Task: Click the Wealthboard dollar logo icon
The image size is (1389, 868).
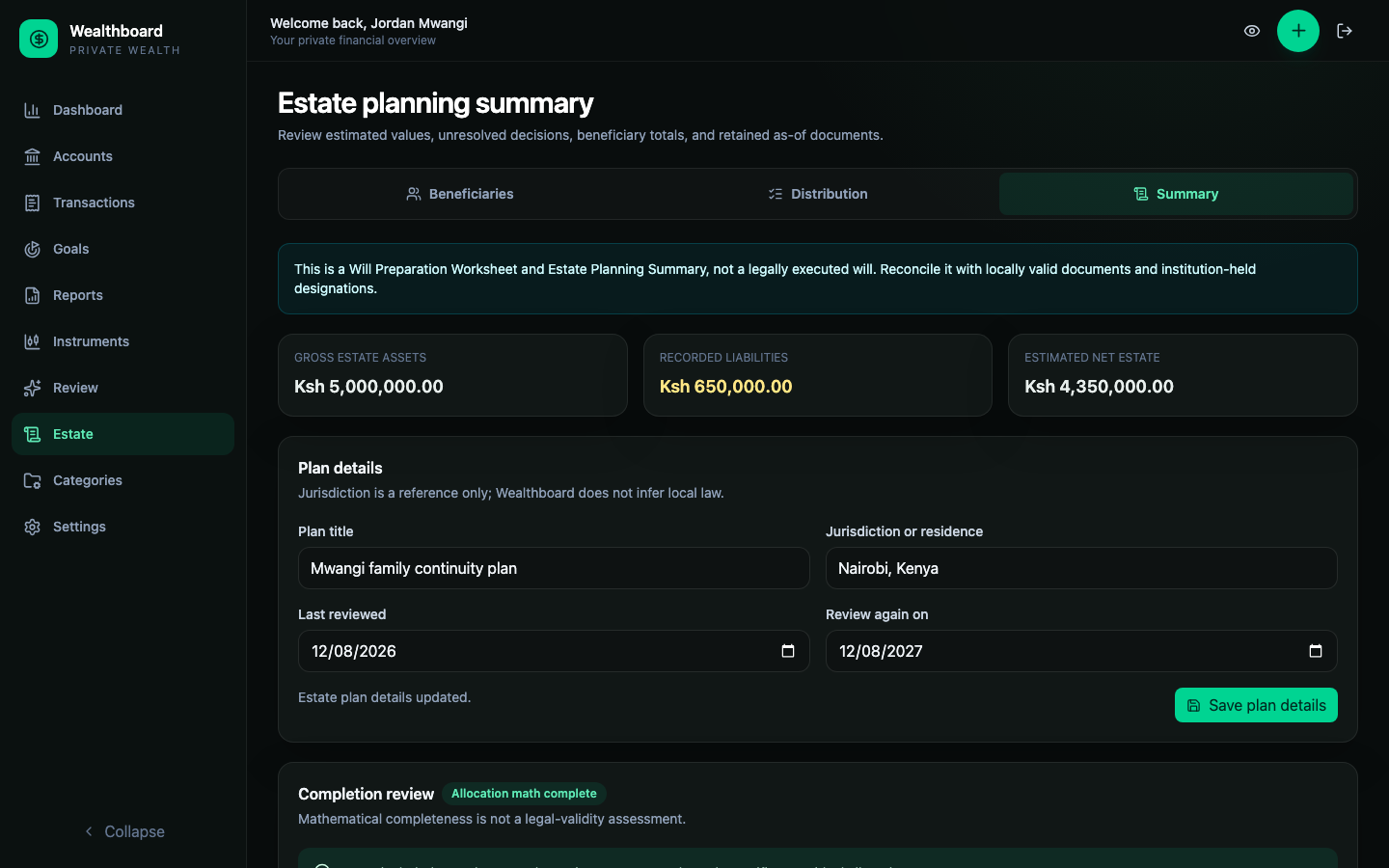Action: [x=39, y=39]
